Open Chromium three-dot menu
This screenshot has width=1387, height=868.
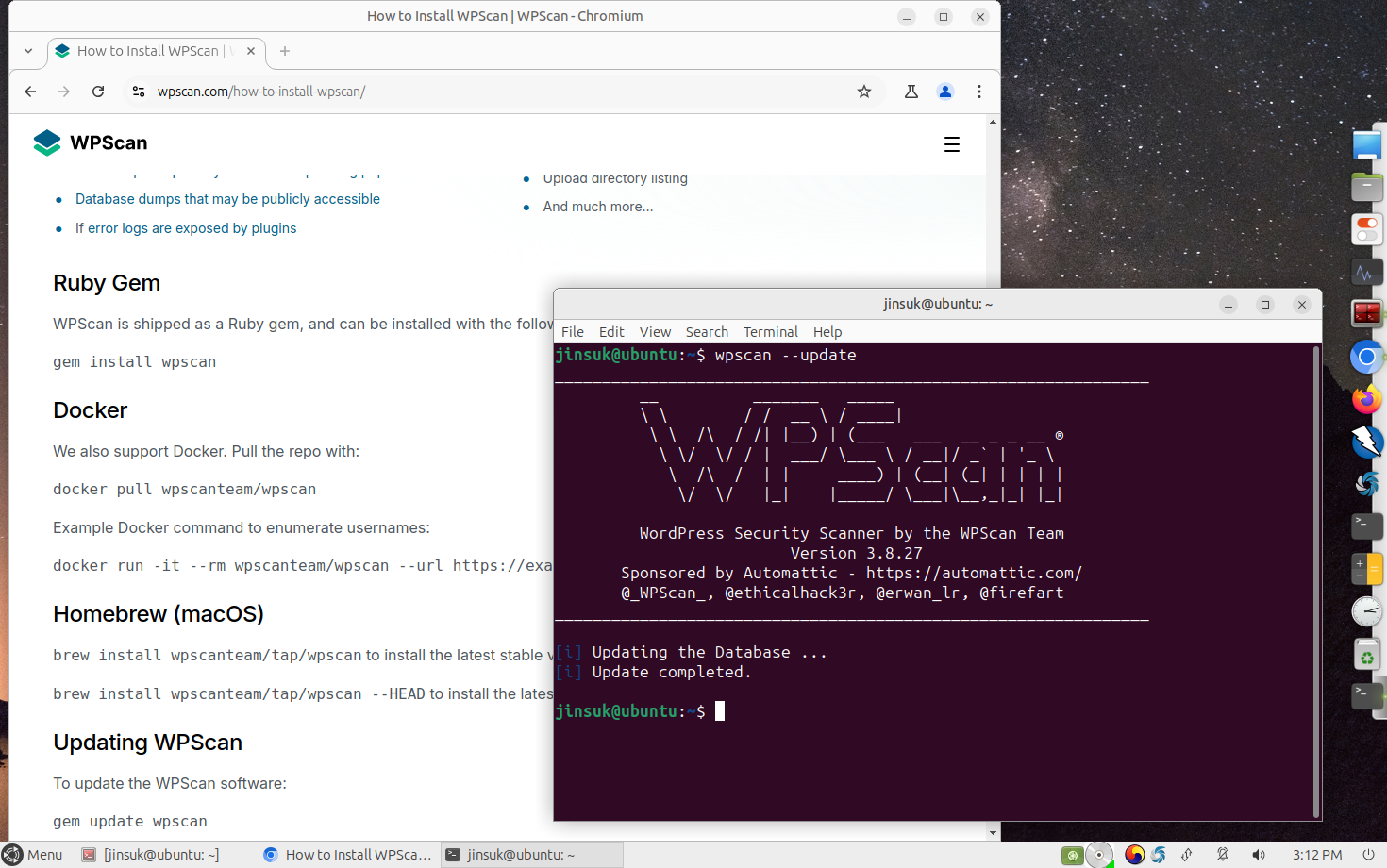click(x=979, y=92)
